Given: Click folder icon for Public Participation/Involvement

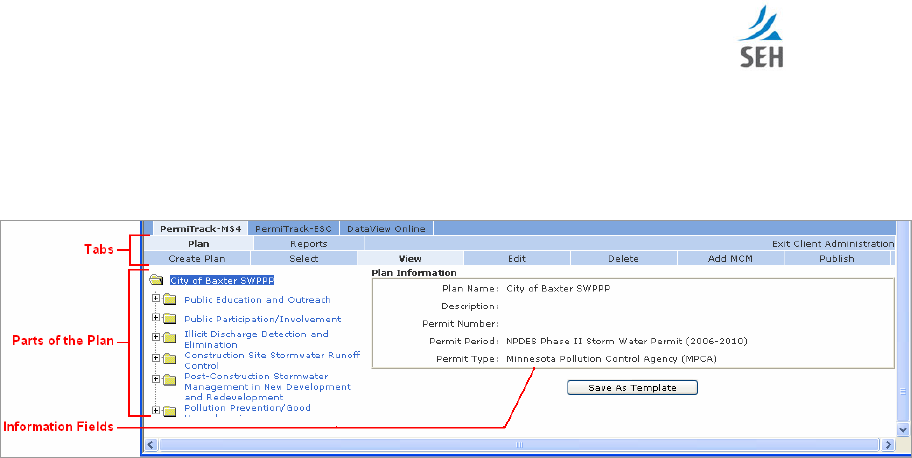Looking at the screenshot, I should (169, 319).
